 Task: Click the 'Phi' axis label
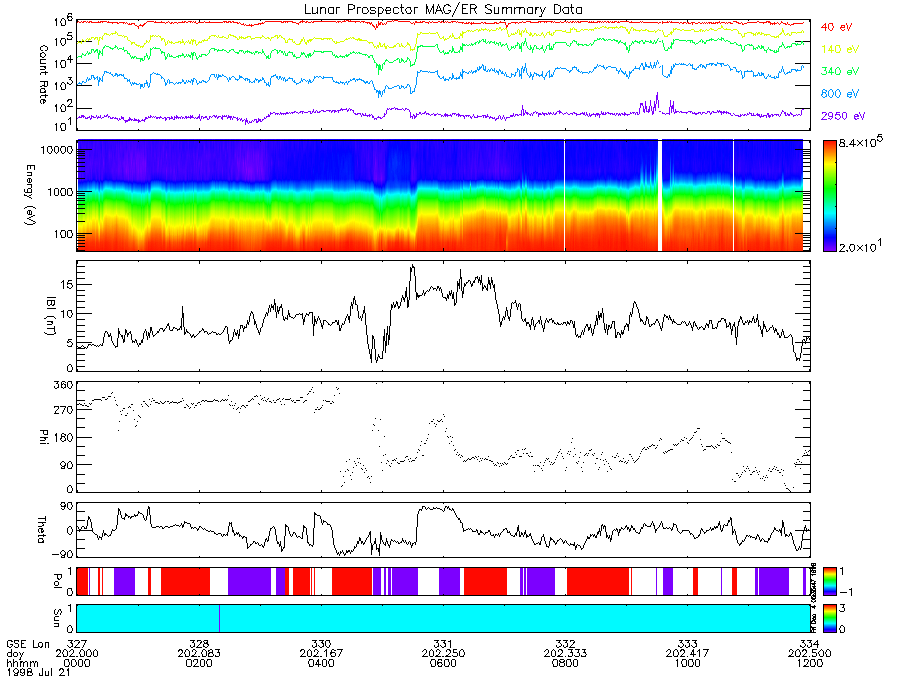pyautogui.click(x=43, y=436)
